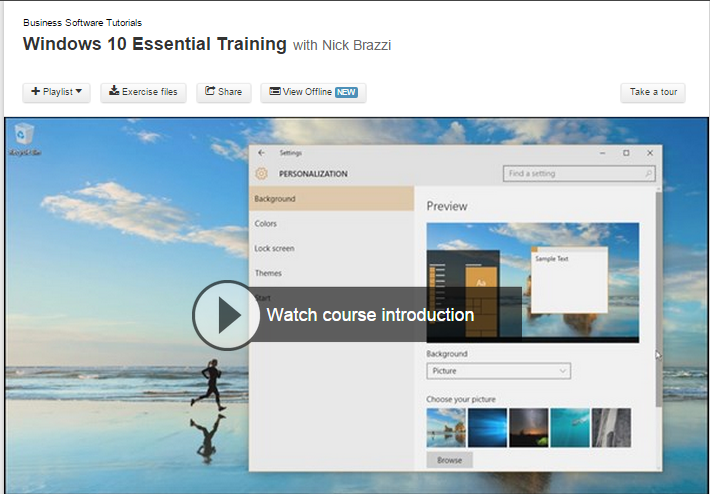Viewport: 710px width, 494px height.
Task: Select Lock screen in sidebar
Action: click(331, 249)
